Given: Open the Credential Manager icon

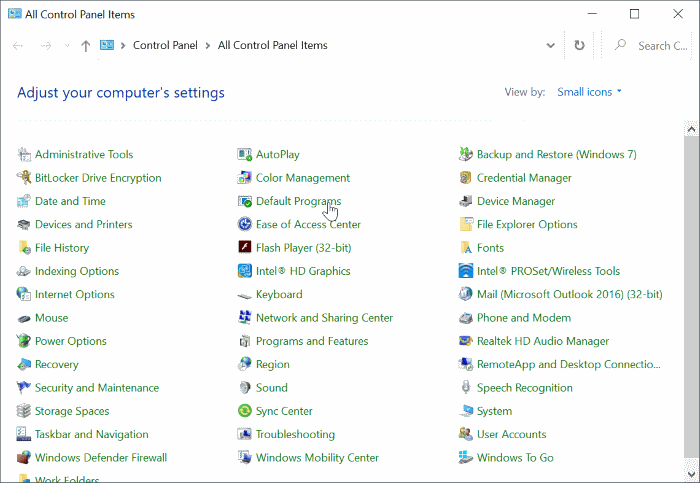Looking at the screenshot, I should 466,178.
